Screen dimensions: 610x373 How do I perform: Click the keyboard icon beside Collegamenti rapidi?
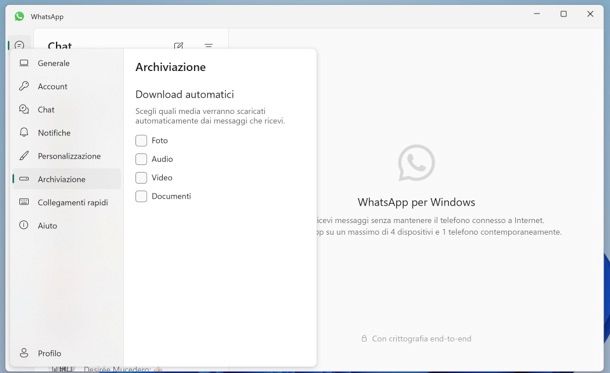tap(24, 202)
